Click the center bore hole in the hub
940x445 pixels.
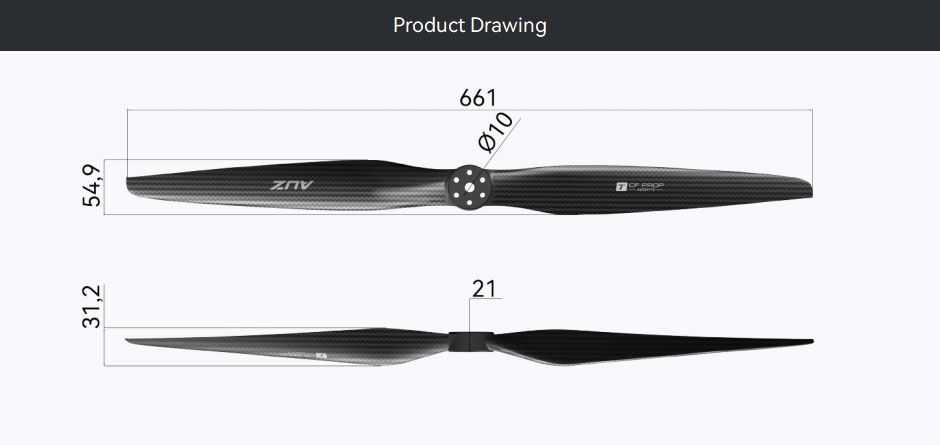pyautogui.click(x=469, y=187)
